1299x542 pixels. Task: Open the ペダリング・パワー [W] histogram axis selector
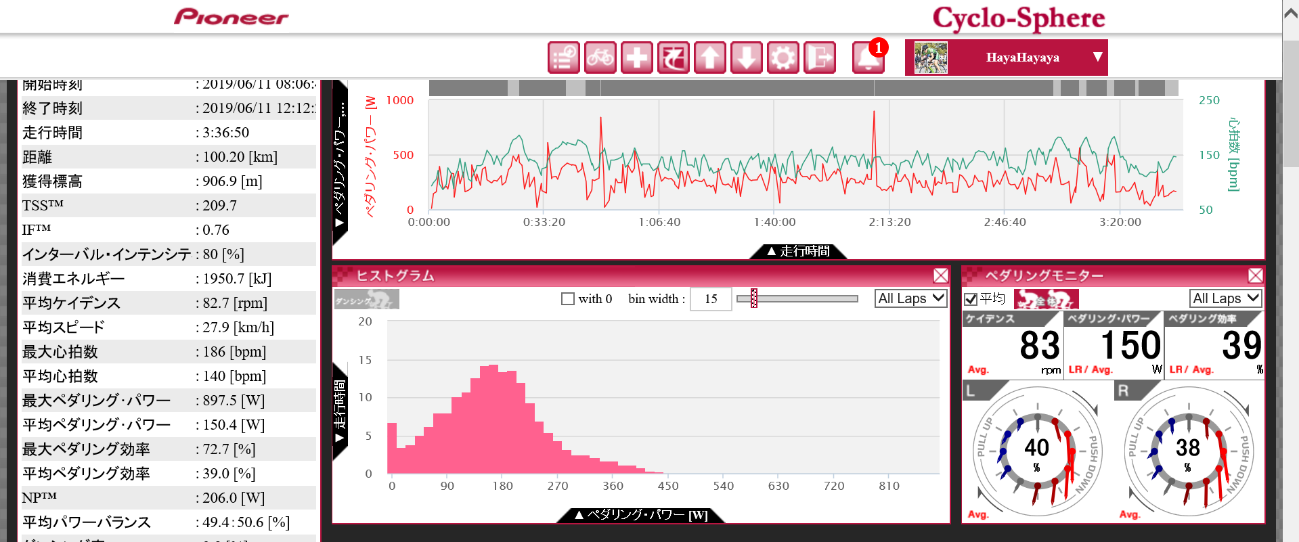tap(640, 515)
